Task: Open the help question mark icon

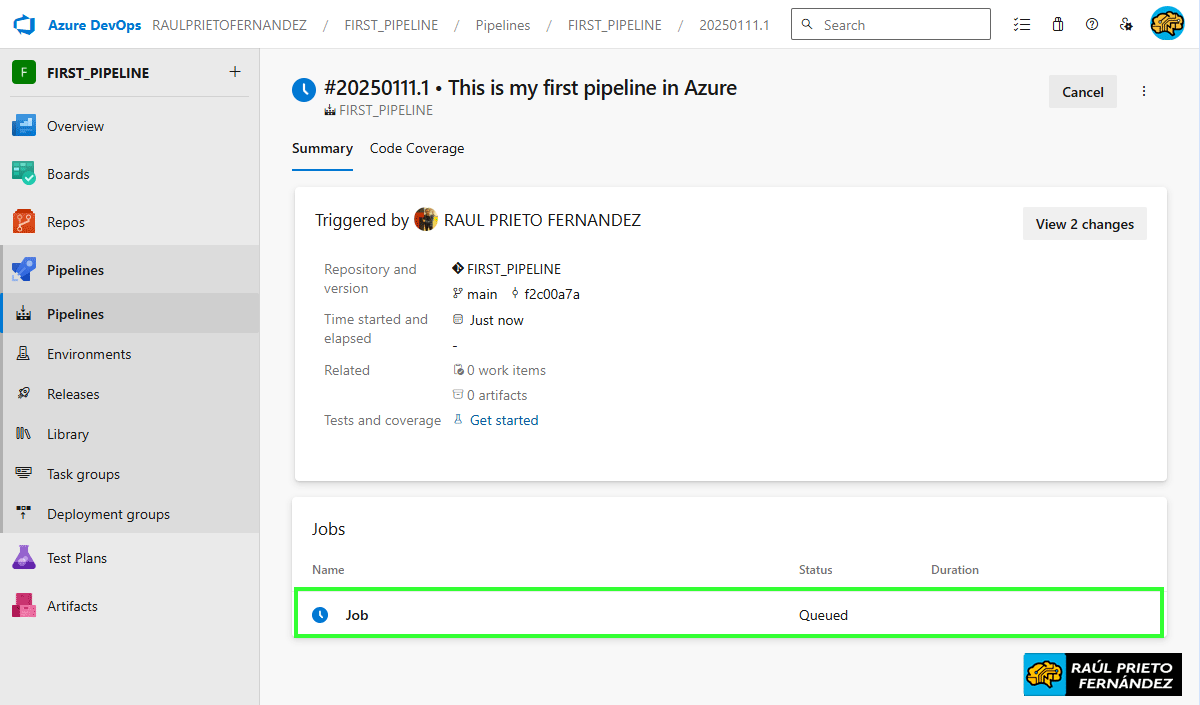Action: (1092, 25)
